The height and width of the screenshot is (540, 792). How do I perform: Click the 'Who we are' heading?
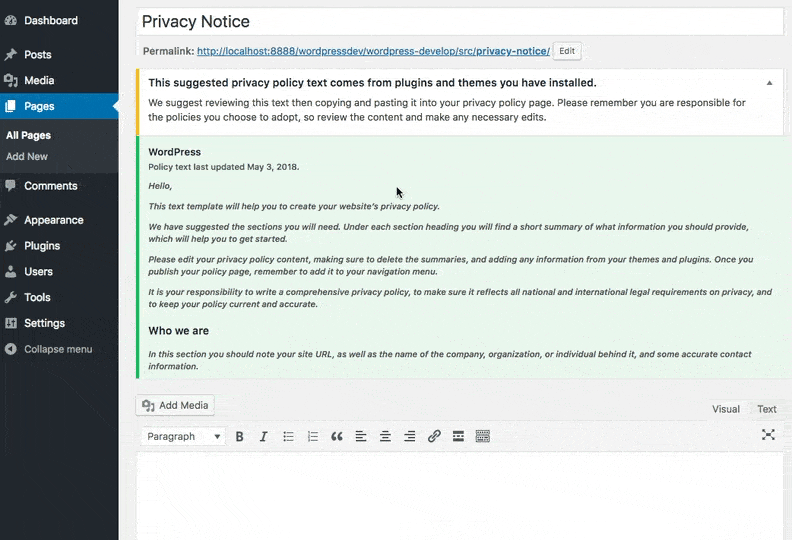tap(178, 331)
